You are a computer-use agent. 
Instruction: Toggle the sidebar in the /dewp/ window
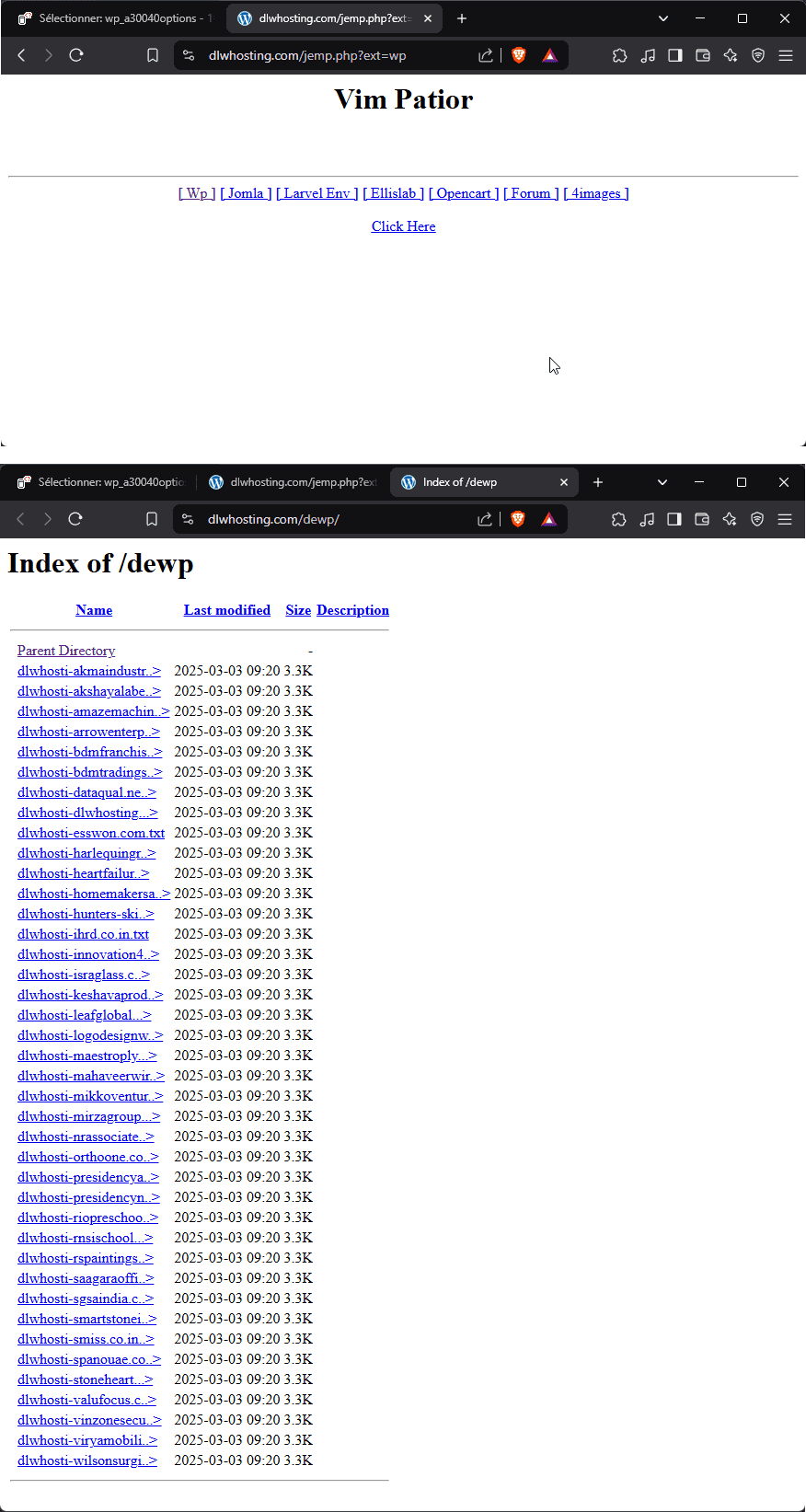674,519
